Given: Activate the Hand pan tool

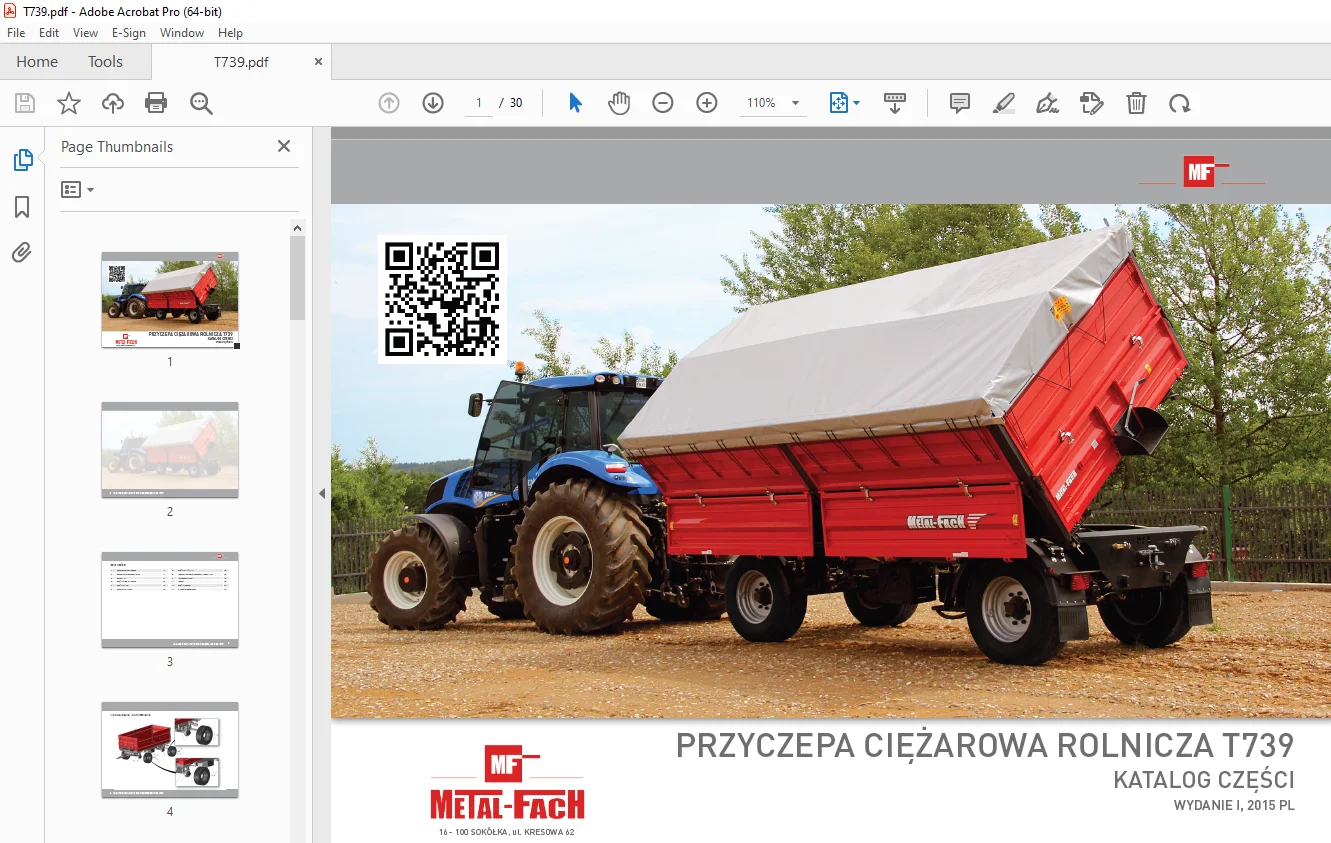Looking at the screenshot, I should (x=619, y=103).
